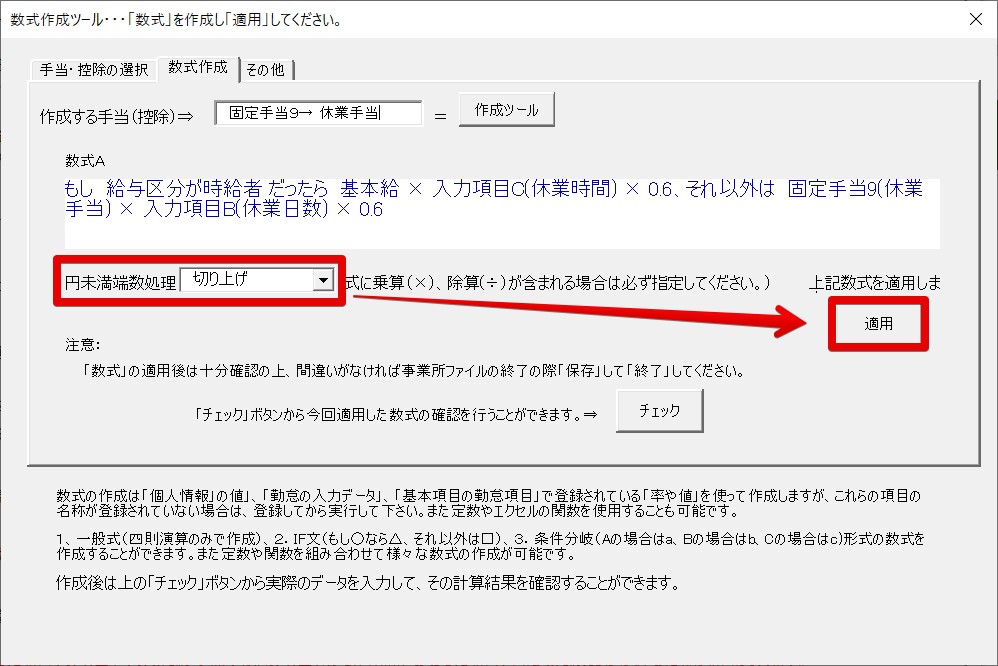Click the 数式A heading label
The width and height of the screenshot is (998, 666).
85,160
